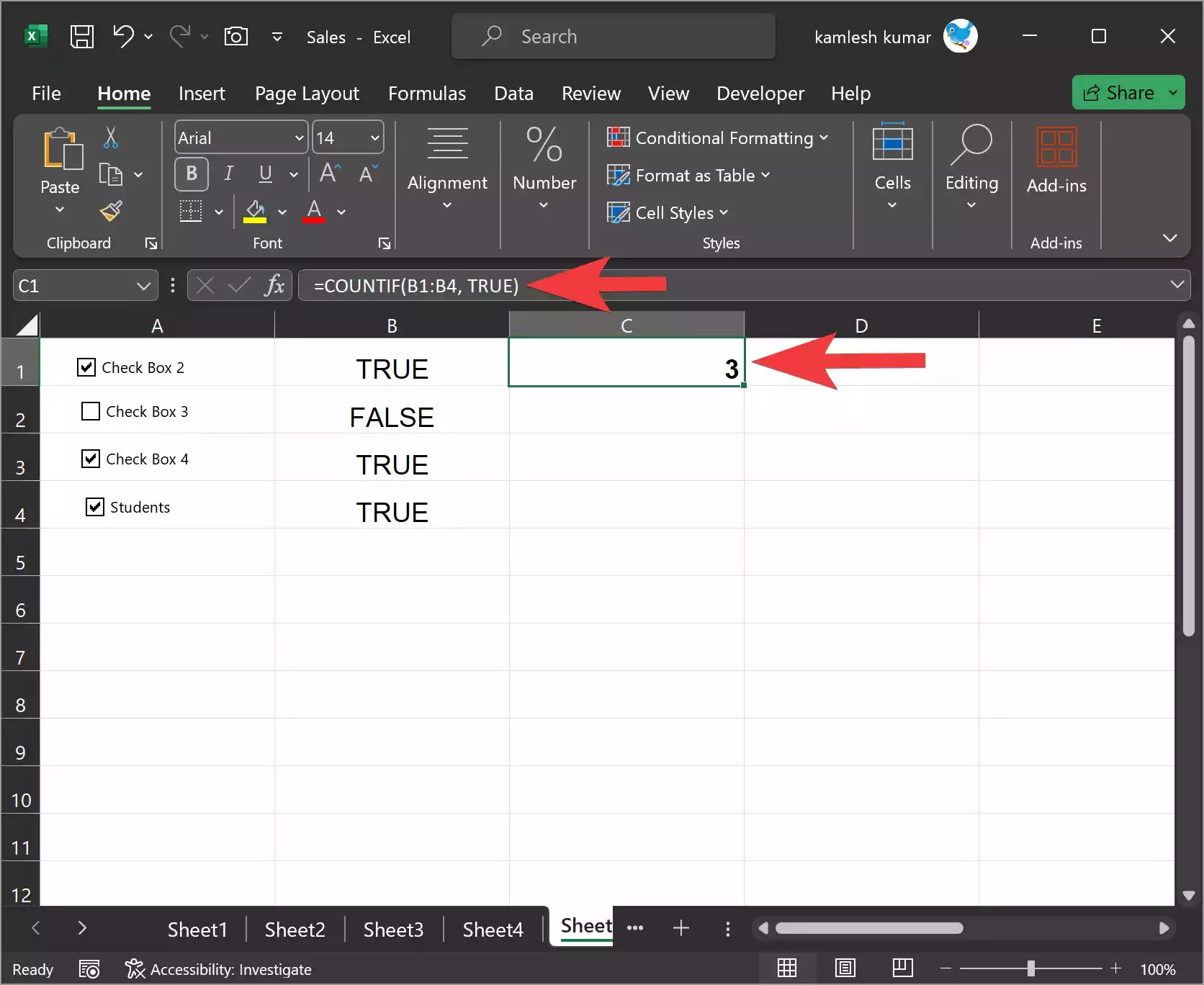Cut the selection with the scissors icon

[112, 137]
